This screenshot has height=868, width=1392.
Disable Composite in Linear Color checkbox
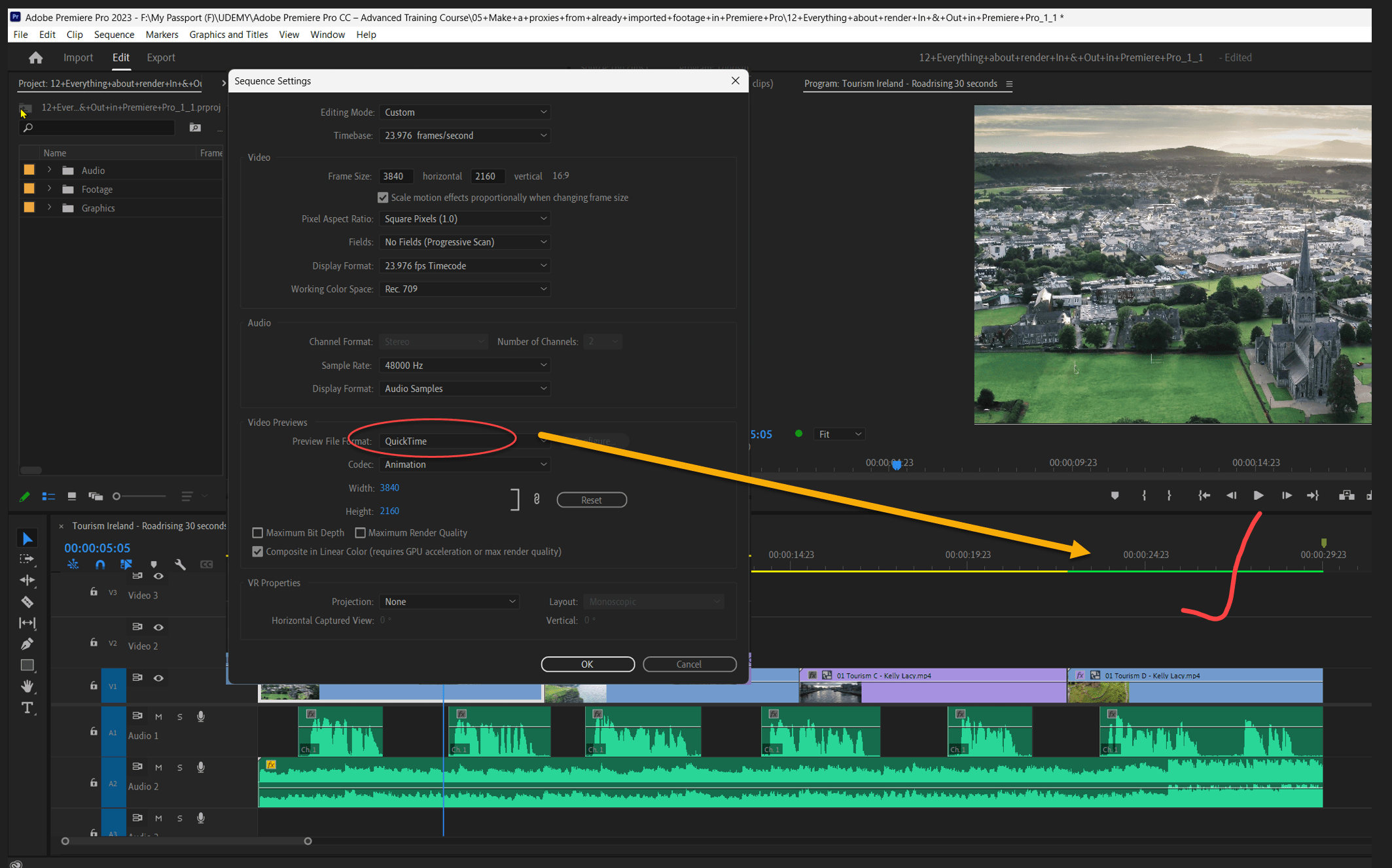(258, 551)
